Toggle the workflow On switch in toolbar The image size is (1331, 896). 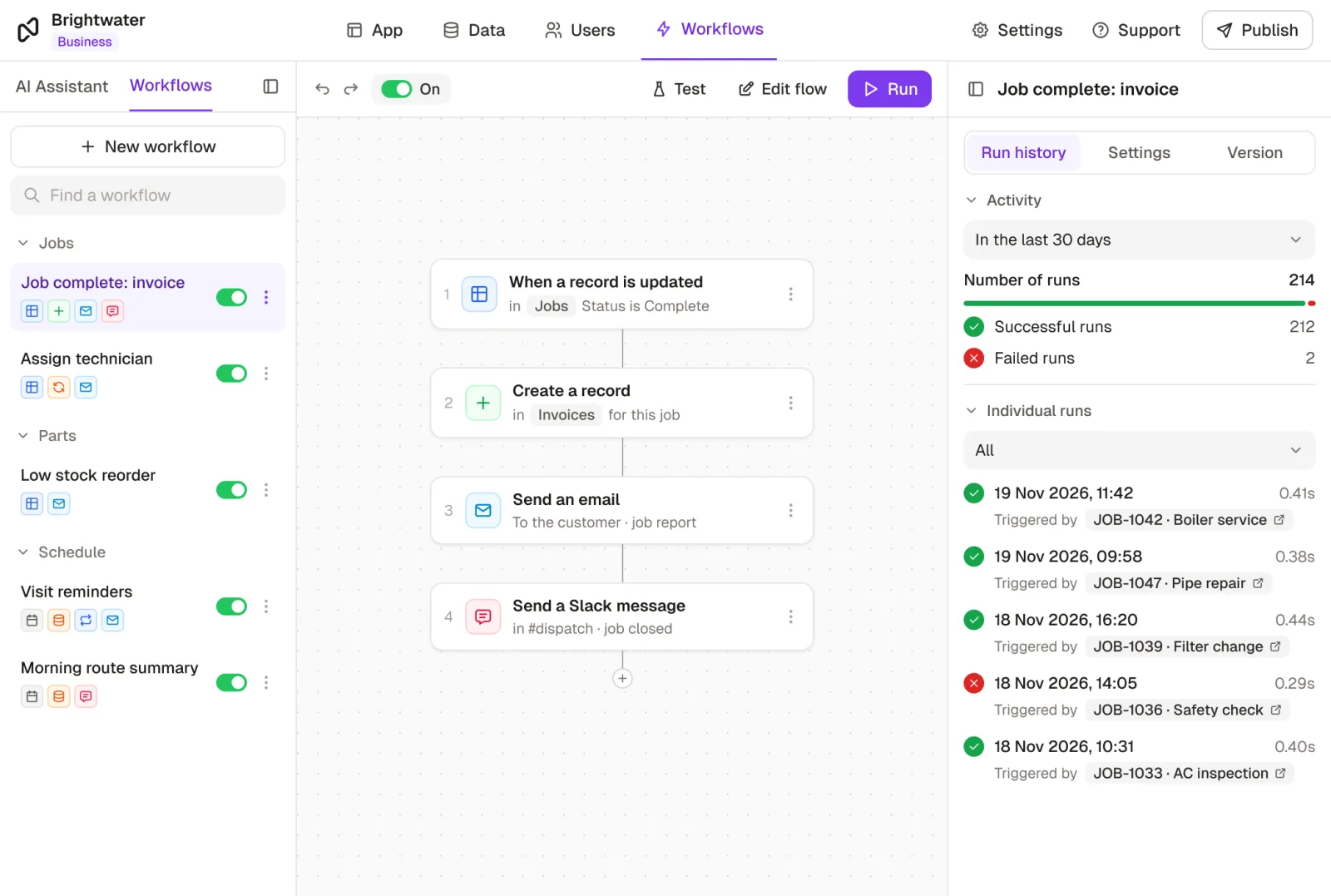[x=397, y=89]
